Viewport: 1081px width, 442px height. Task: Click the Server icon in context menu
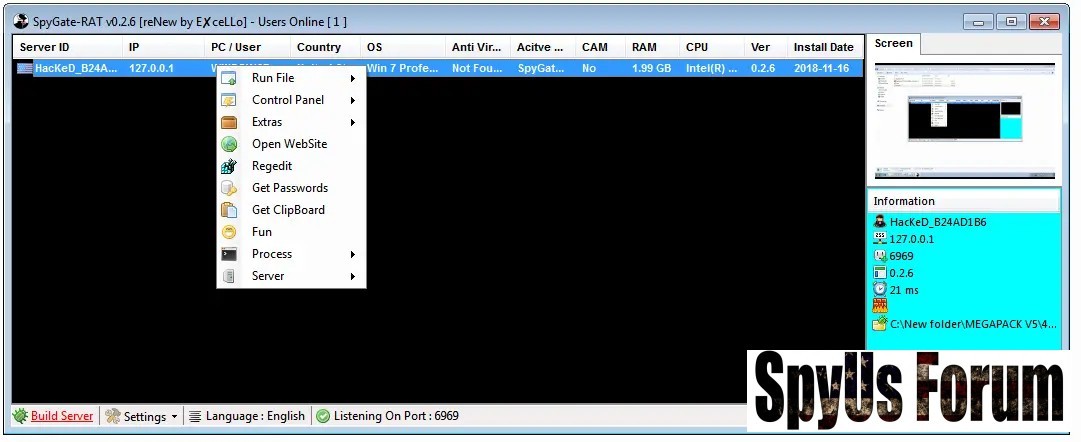(x=229, y=276)
